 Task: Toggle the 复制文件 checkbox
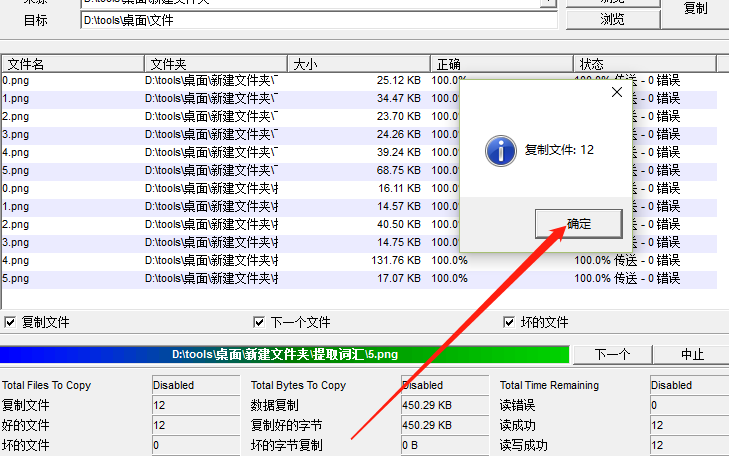coord(10,322)
